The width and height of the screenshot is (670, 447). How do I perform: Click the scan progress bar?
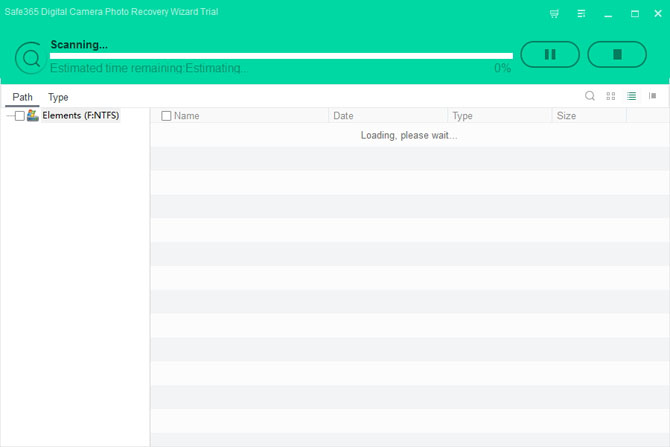(x=281, y=56)
